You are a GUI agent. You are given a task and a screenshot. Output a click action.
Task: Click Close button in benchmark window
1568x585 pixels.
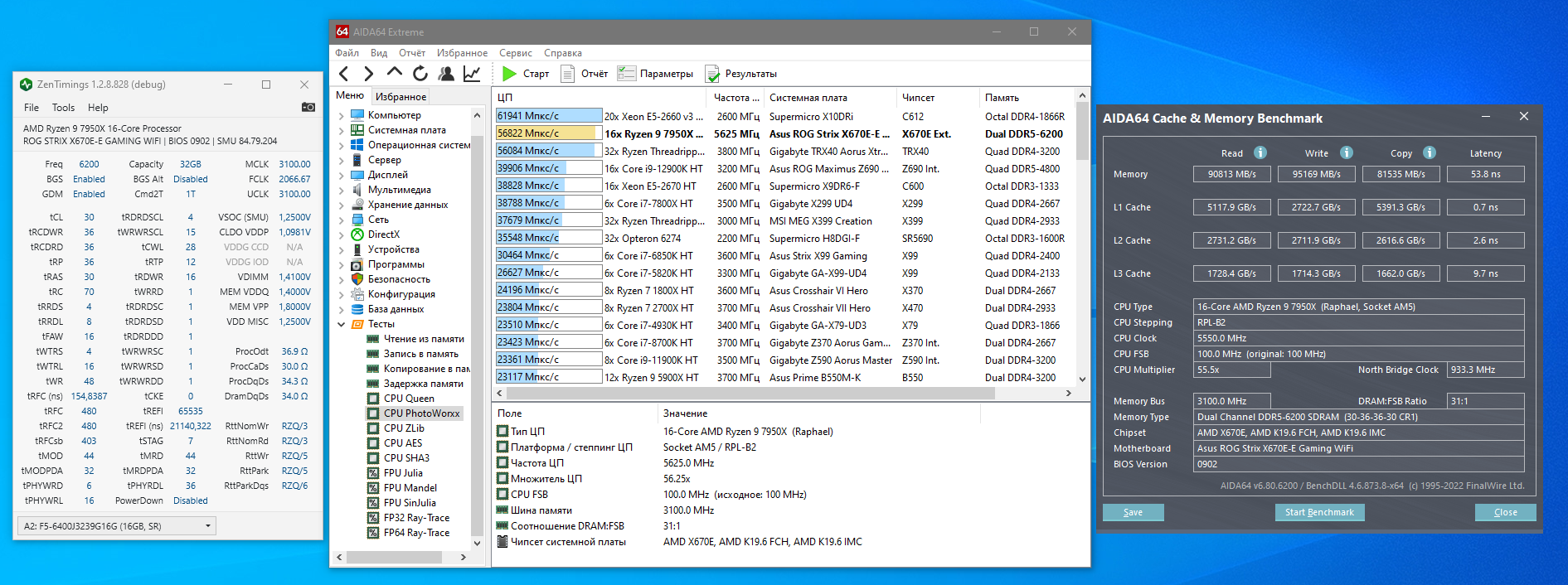point(1505,512)
